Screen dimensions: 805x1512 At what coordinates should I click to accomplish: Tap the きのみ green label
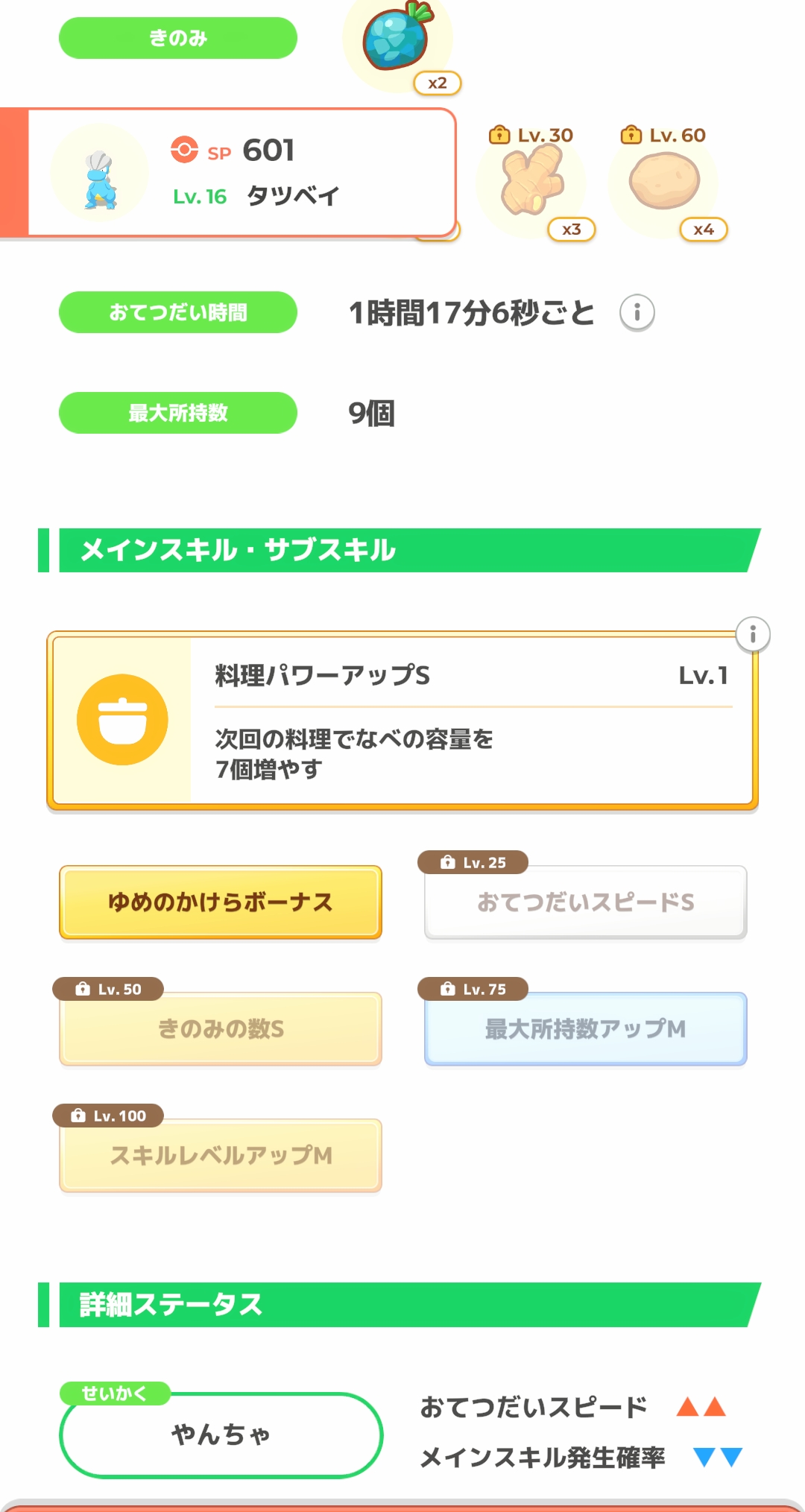(178, 38)
